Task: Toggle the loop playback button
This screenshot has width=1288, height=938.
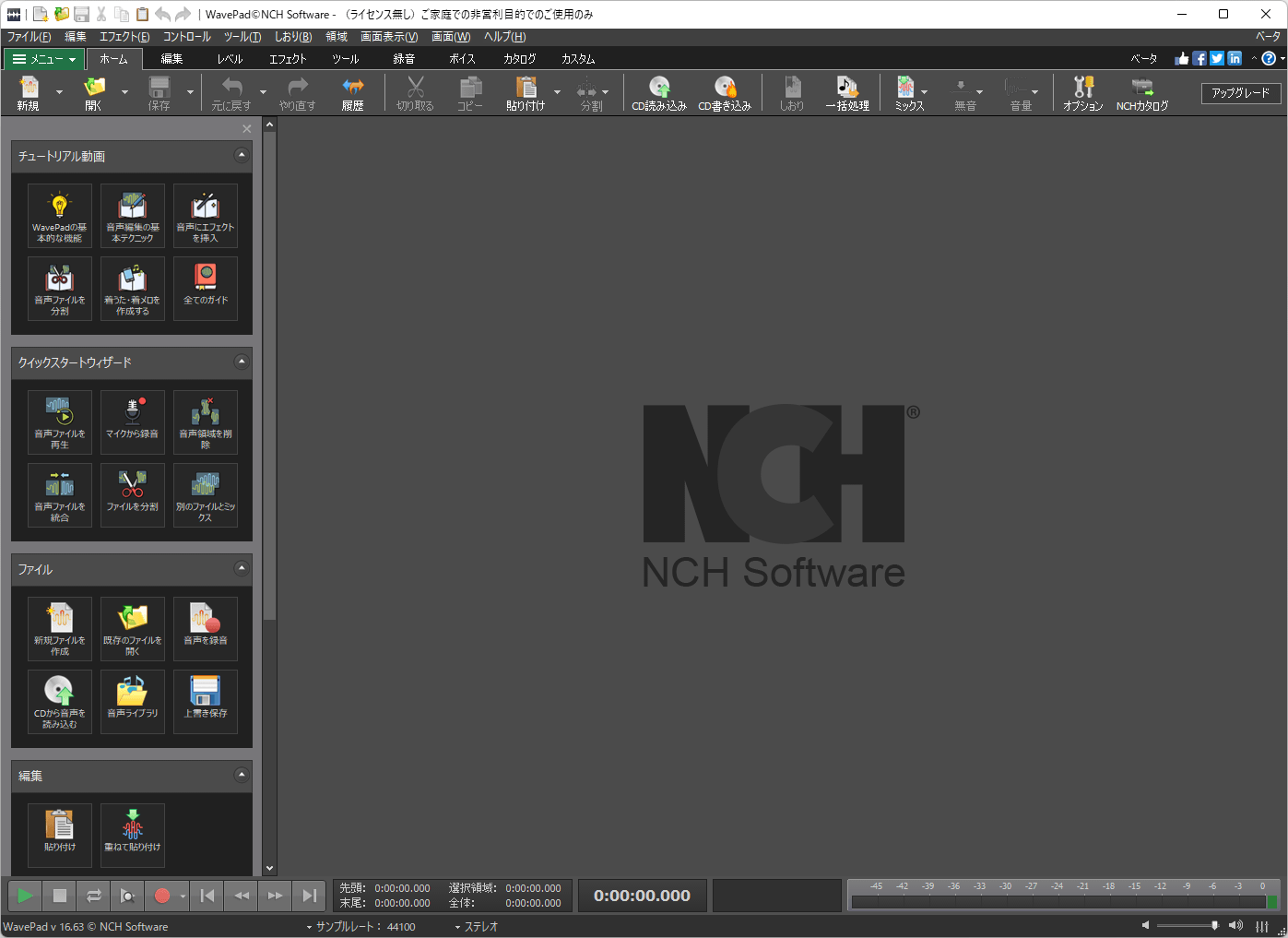Action: pos(94,896)
